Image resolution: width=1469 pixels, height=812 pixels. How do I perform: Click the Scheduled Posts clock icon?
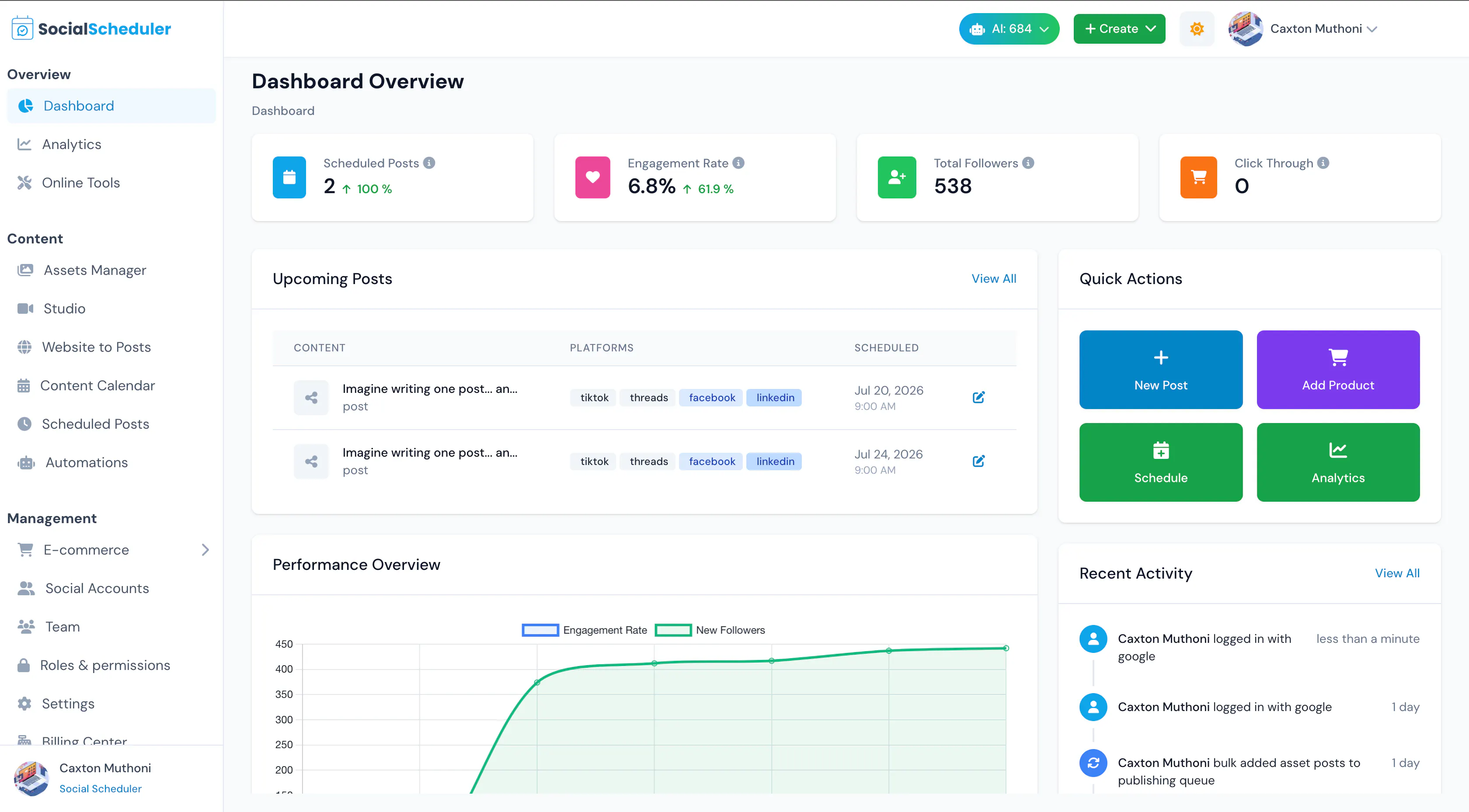point(24,423)
